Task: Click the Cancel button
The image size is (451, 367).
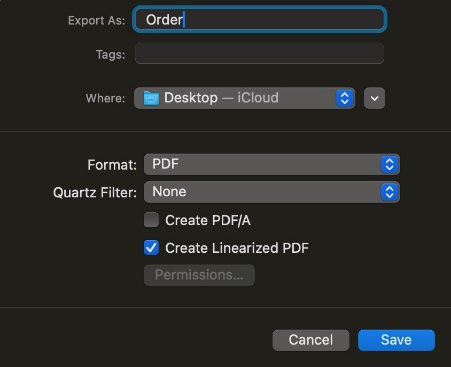Action: point(311,340)
